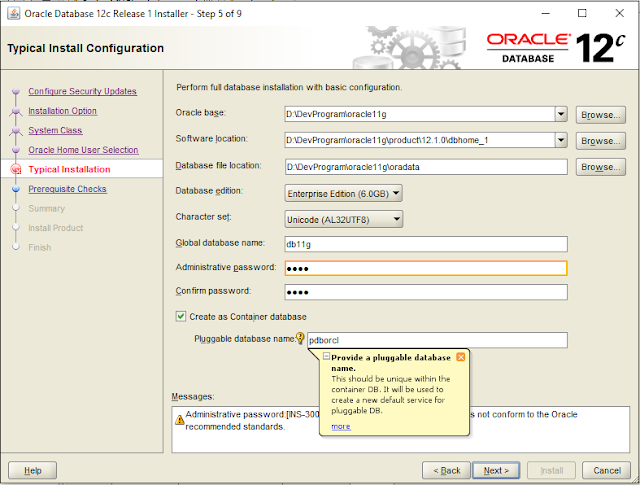Click the Next button

point(496,470)
